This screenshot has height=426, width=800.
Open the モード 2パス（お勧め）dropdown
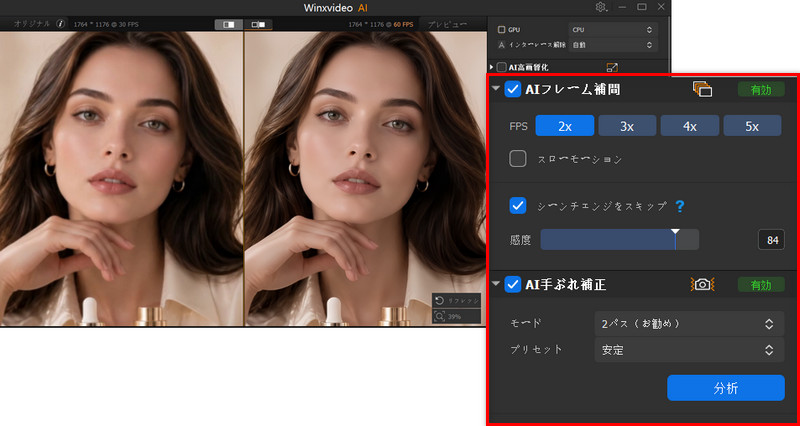click(689, 323)
